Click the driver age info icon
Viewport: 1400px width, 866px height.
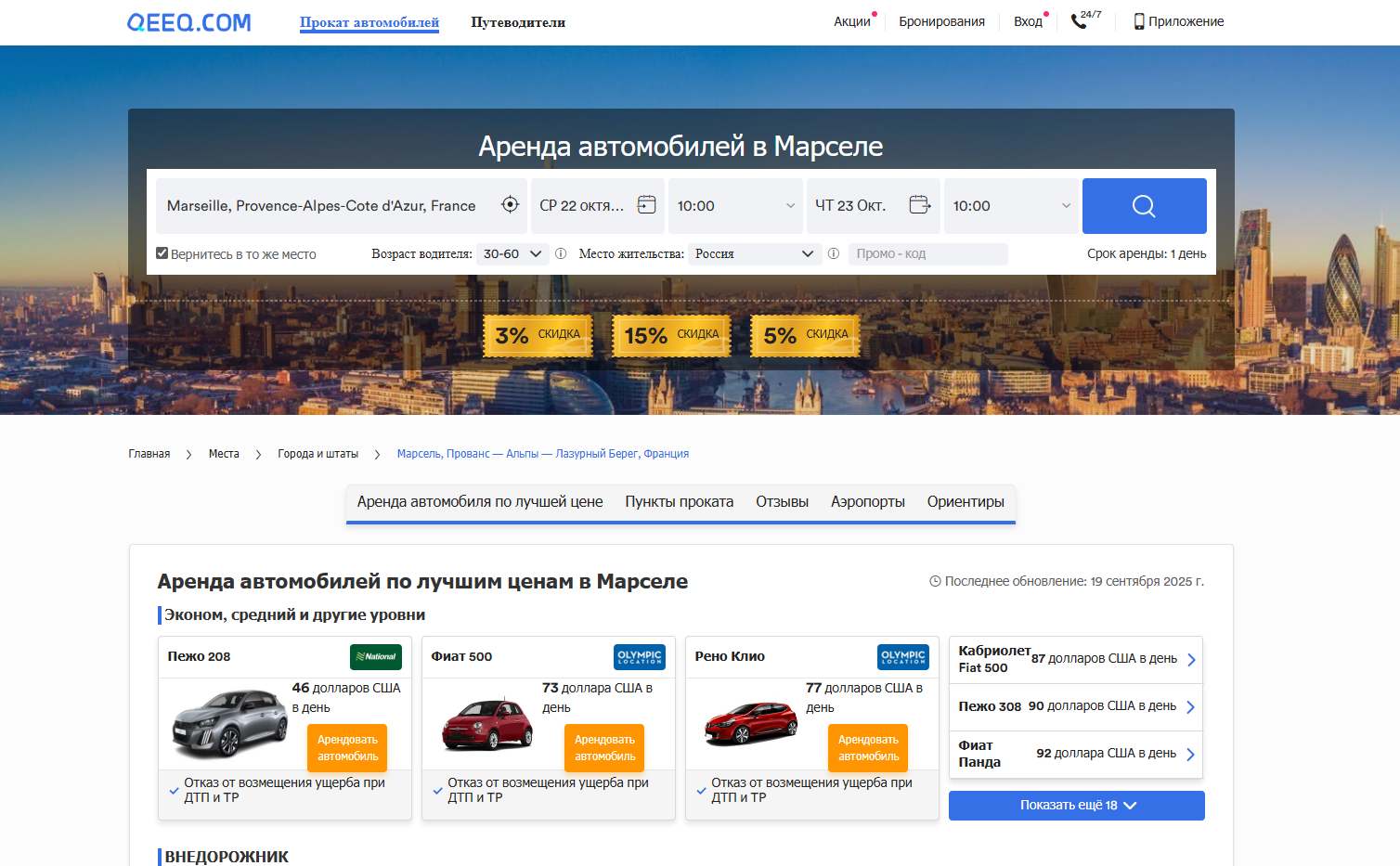(561, 253)
